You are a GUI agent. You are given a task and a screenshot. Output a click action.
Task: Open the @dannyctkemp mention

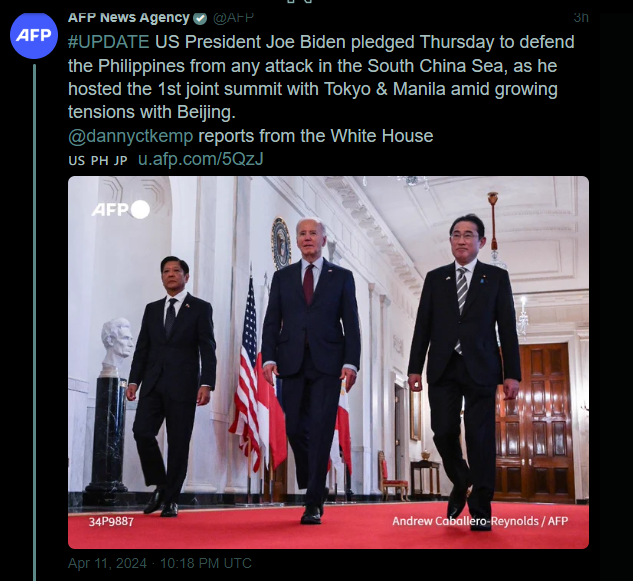(131, 136)
